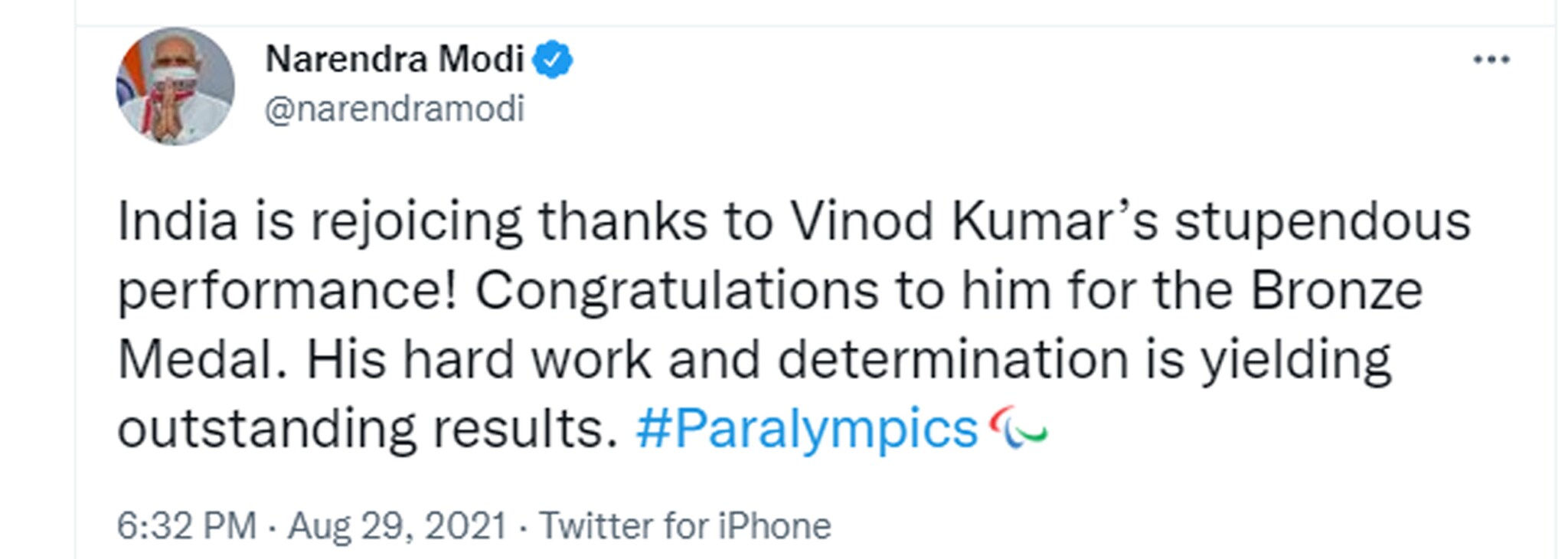This screenshot has height=559, width=1568.
Task: Click the Paralympics logo emoji
Action: click(1018, 427)
